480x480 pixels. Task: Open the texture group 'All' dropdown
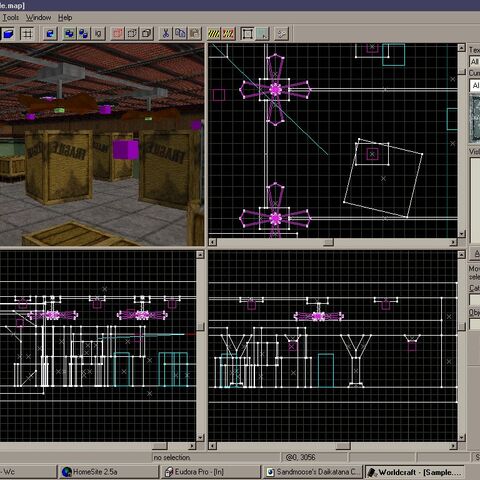[474, 62]
